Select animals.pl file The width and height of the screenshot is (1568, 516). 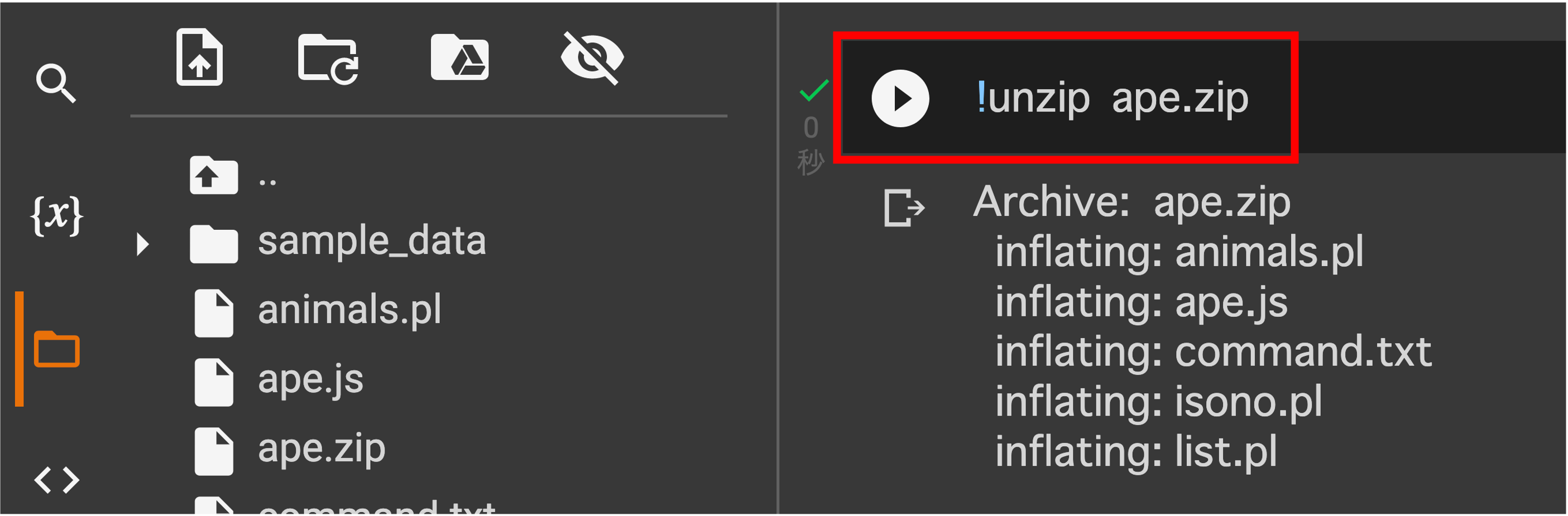349,311
